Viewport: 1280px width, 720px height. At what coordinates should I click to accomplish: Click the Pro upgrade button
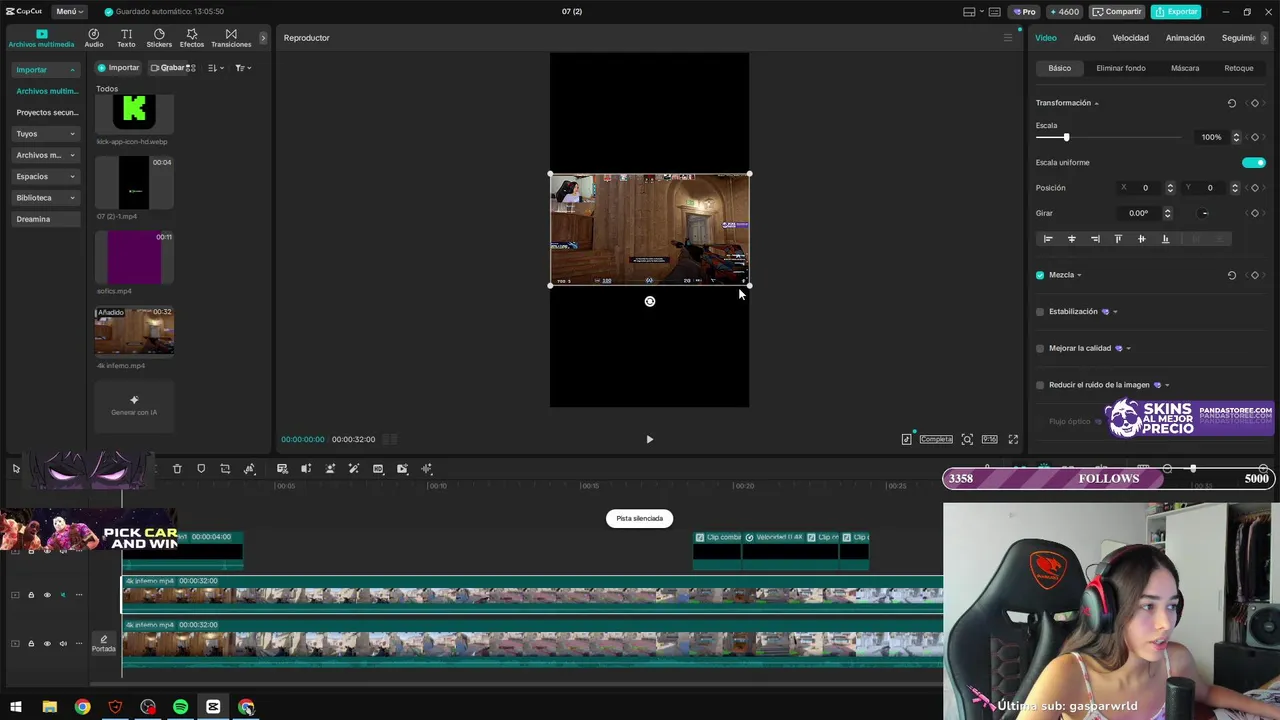click(1024, 12)
